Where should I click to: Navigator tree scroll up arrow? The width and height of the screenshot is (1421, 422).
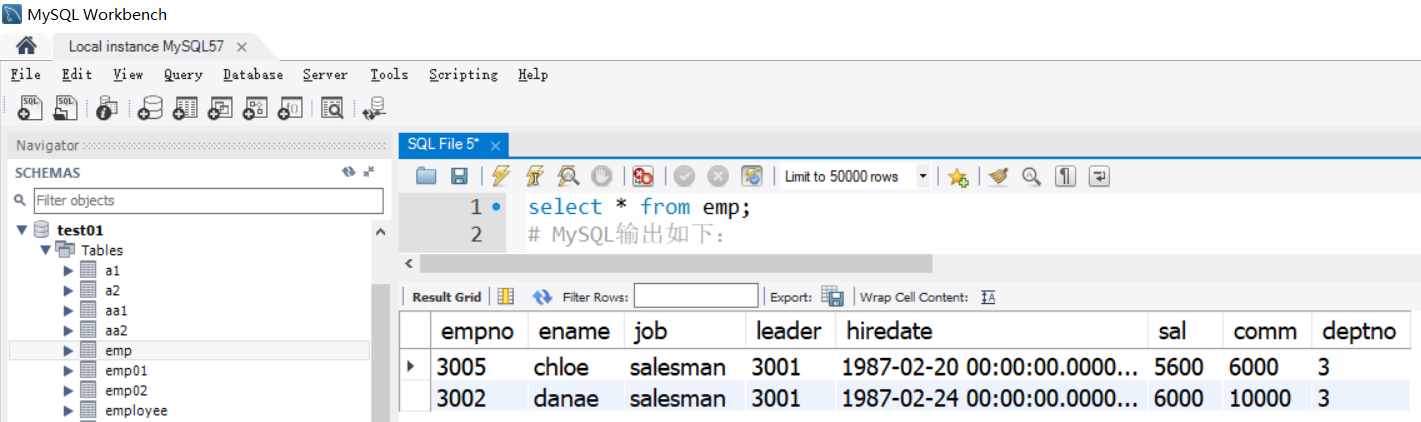tap(379, 232)
